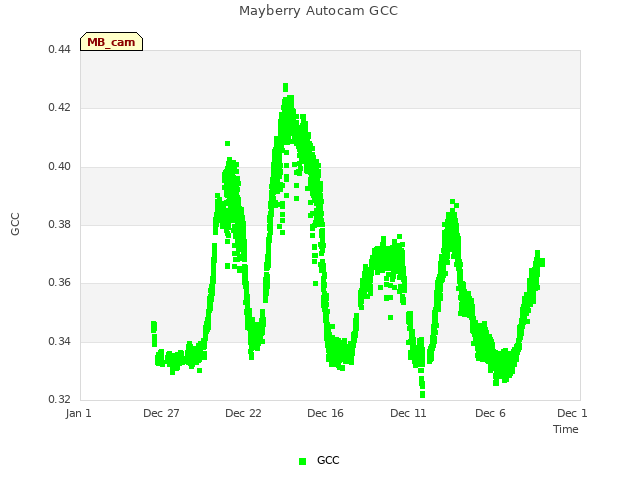
Task: Select the Dec 6 axis label
Action: tap(490, 413)
